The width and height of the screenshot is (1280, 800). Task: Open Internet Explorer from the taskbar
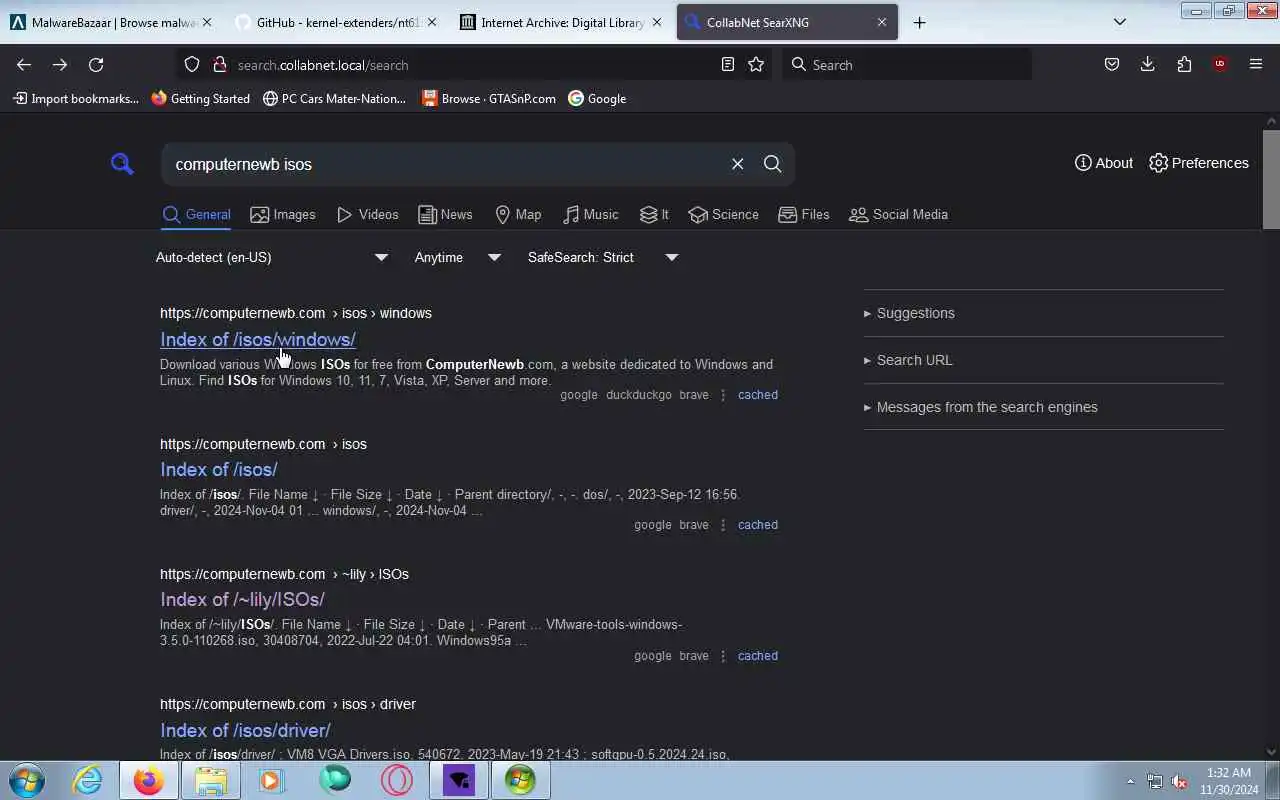[88, 780]
